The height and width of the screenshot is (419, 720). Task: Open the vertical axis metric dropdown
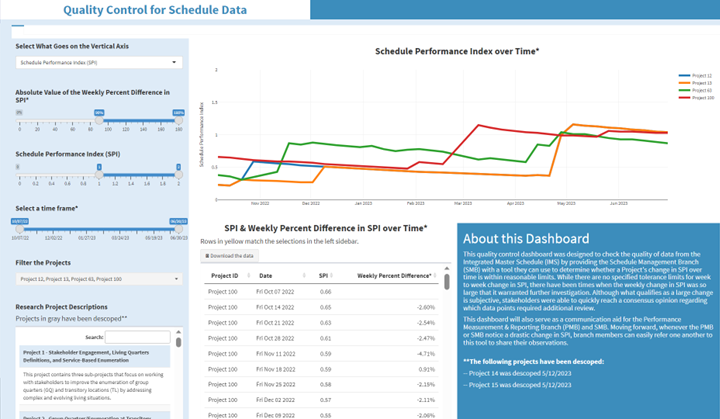coord(98,62)
